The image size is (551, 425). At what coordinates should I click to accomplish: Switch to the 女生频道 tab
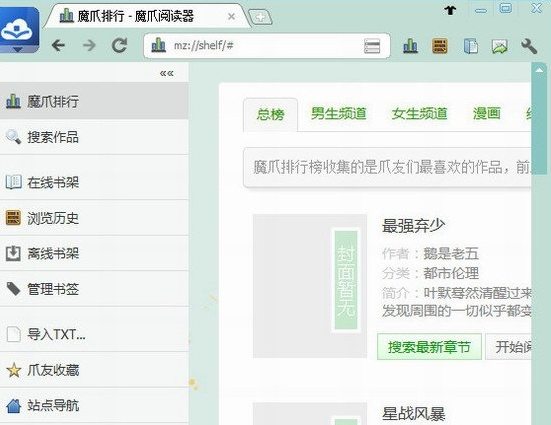[419, 114]
